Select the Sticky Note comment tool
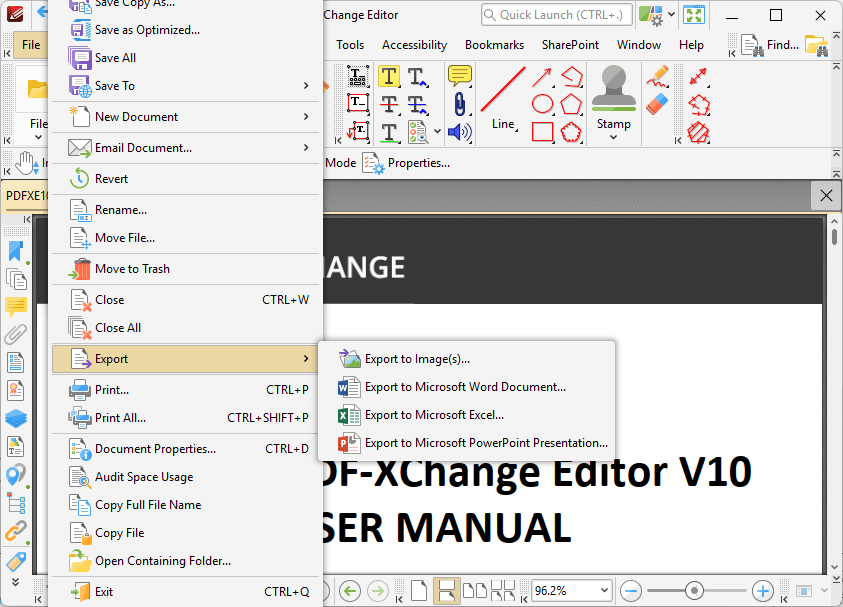 coord(460,76)
